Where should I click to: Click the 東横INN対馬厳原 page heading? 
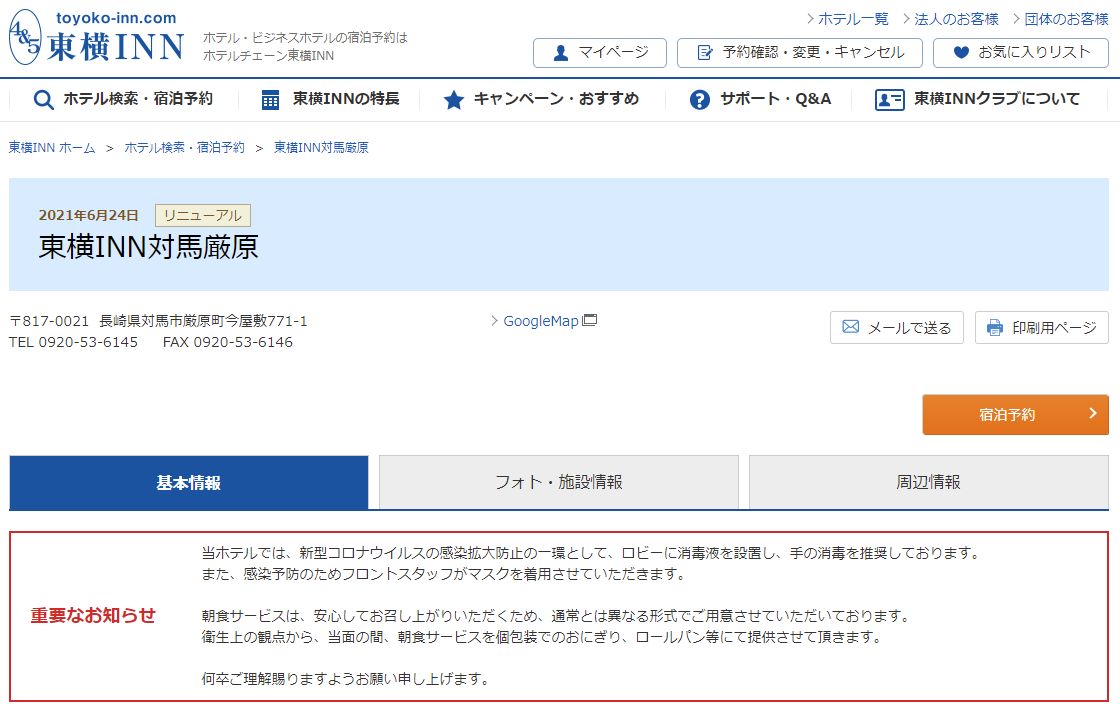click(149, 246)
